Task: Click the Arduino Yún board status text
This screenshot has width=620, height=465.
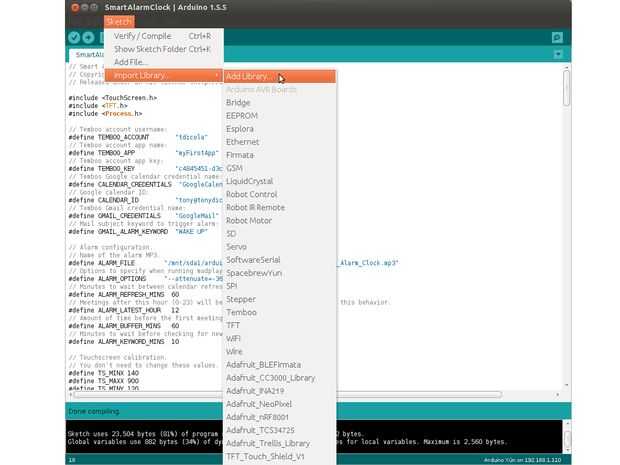Action: (522, 460)
